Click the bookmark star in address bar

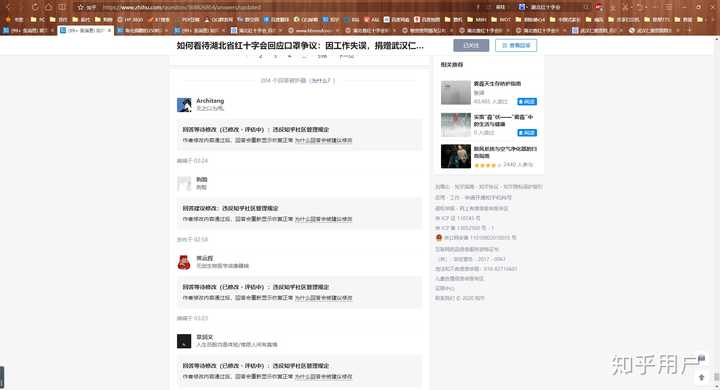click(x=81, y=7)
